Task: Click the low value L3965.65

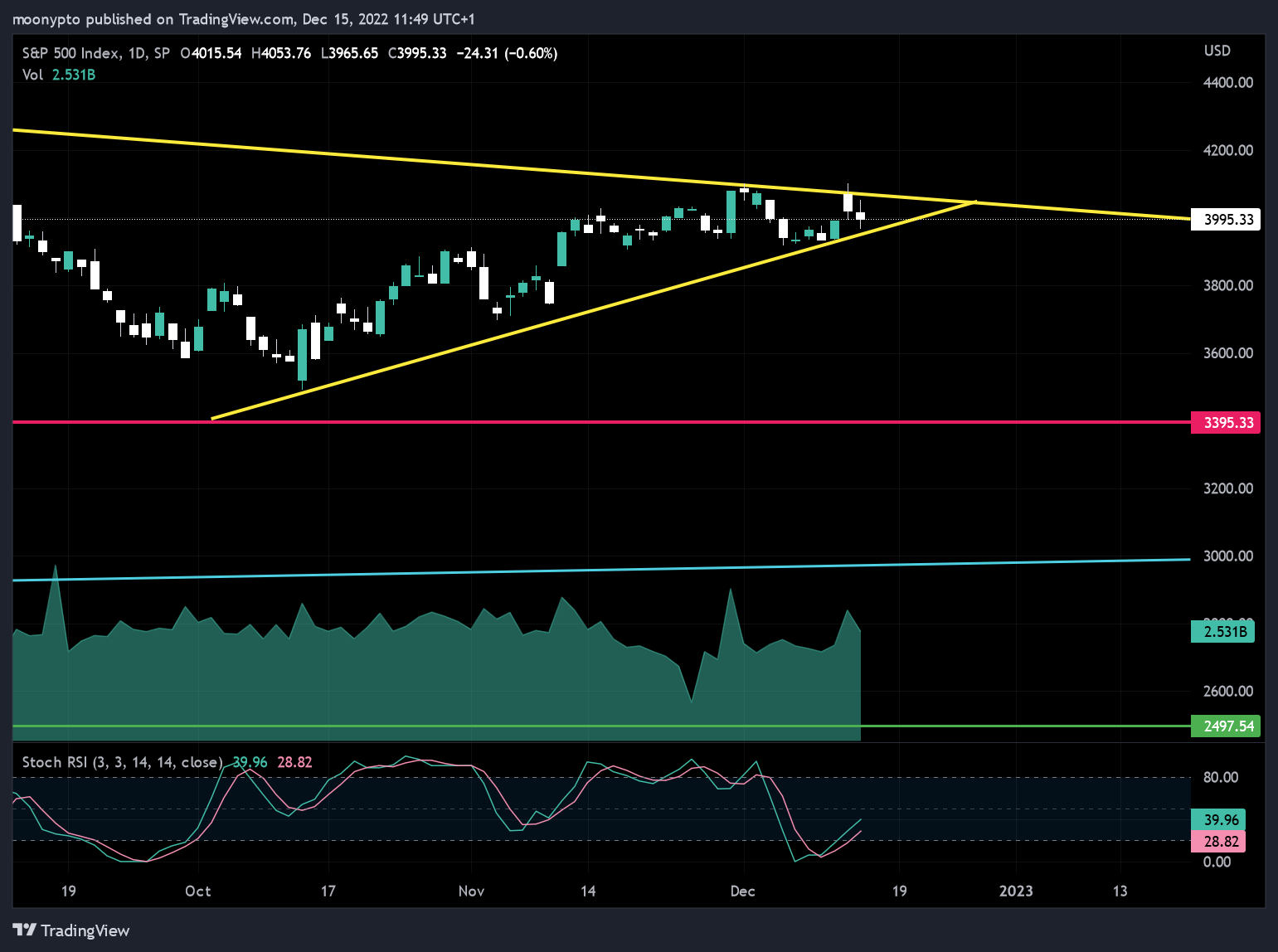Action: 349,53
